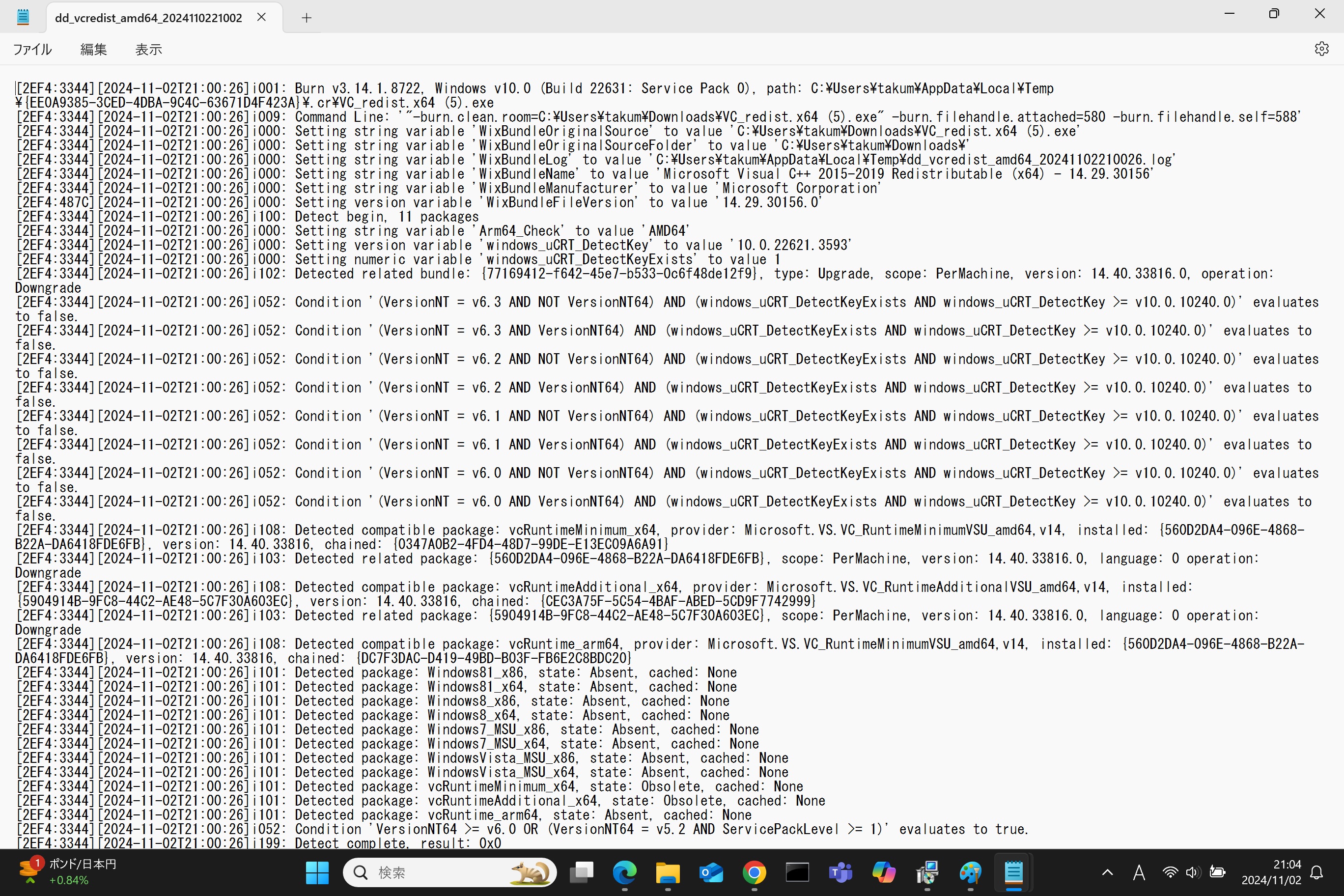Expand hidden system tray icons chevron
The height and width of the screenshot is (896, 1344).
pyautogui.click(x=1107, y=872)
